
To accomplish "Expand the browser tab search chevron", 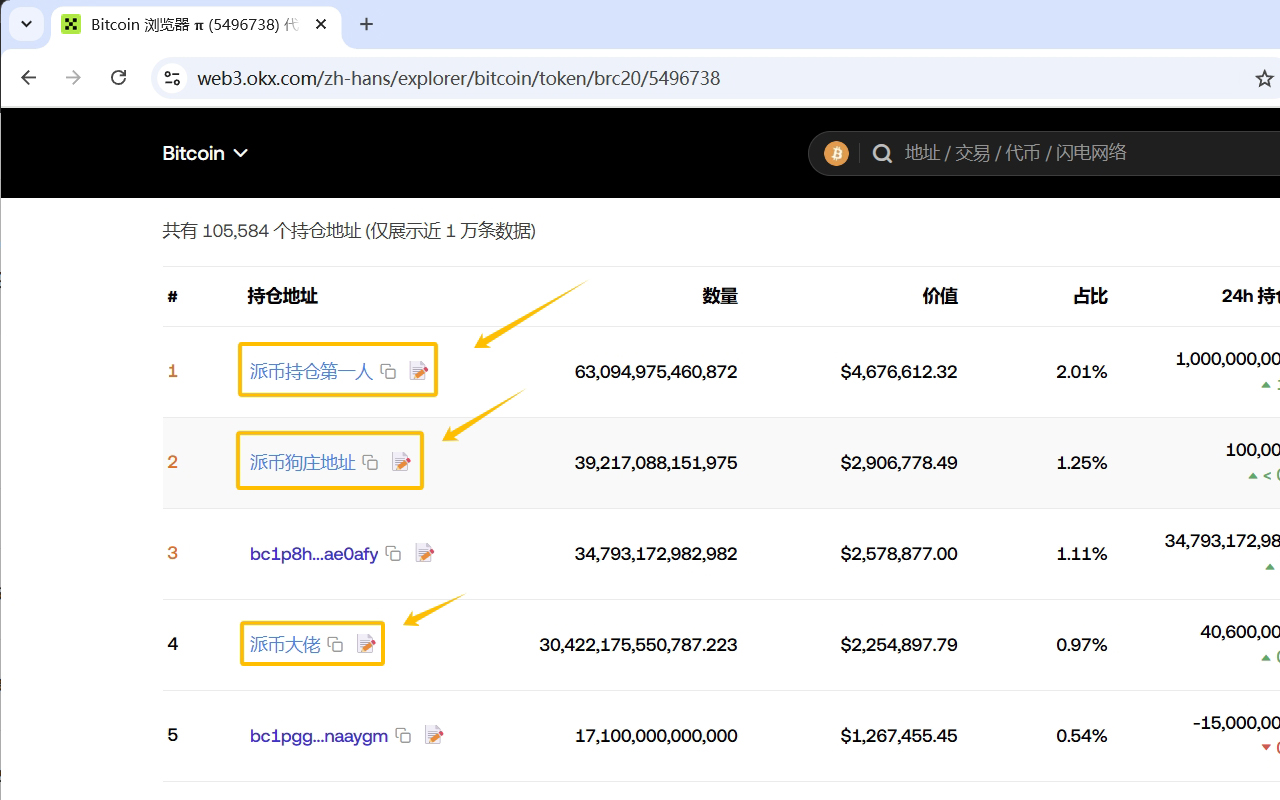I will point(26,24).
